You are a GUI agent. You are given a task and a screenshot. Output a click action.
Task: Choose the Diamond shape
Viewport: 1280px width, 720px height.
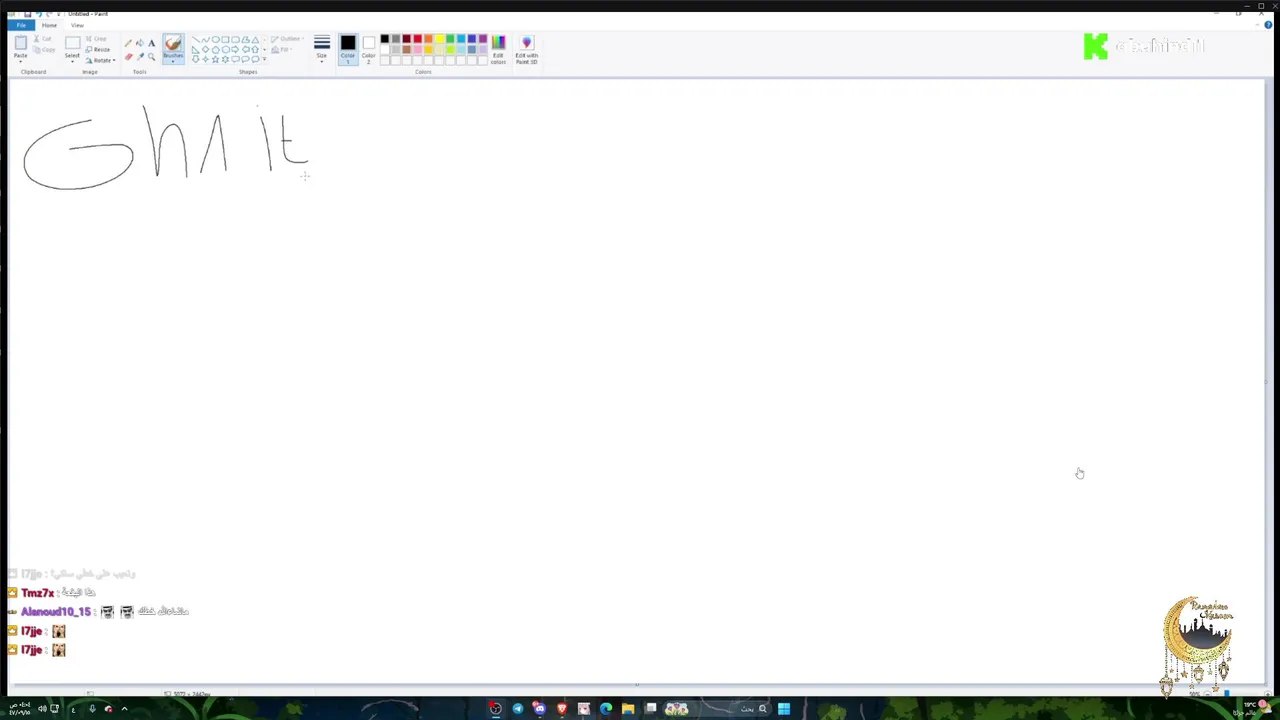point(206,49)
